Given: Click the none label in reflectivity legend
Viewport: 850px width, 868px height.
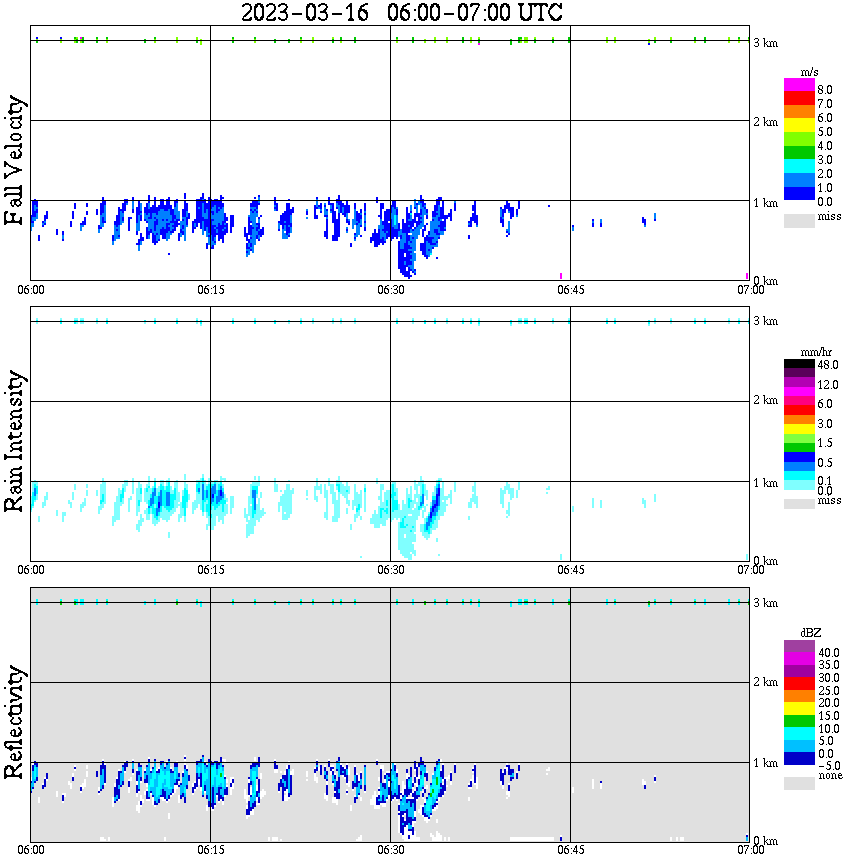Looking at the screenshot, I should point(830,776).
